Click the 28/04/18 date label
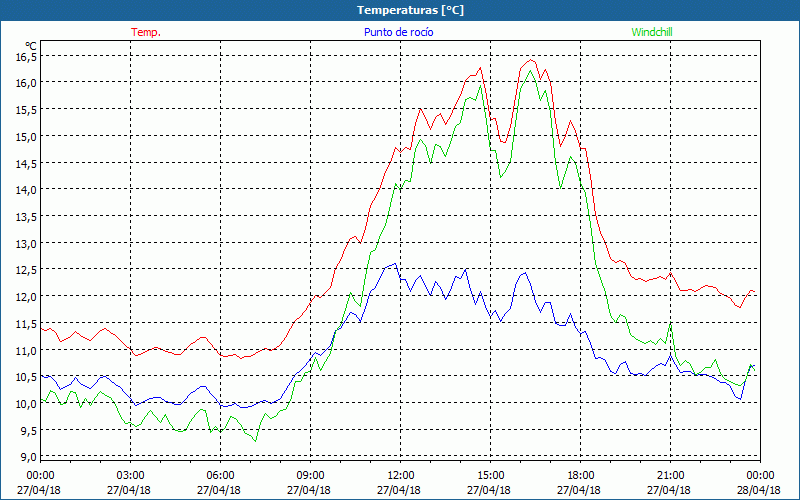This screenshot has height=500, width=800. click(x=760, y=490)
